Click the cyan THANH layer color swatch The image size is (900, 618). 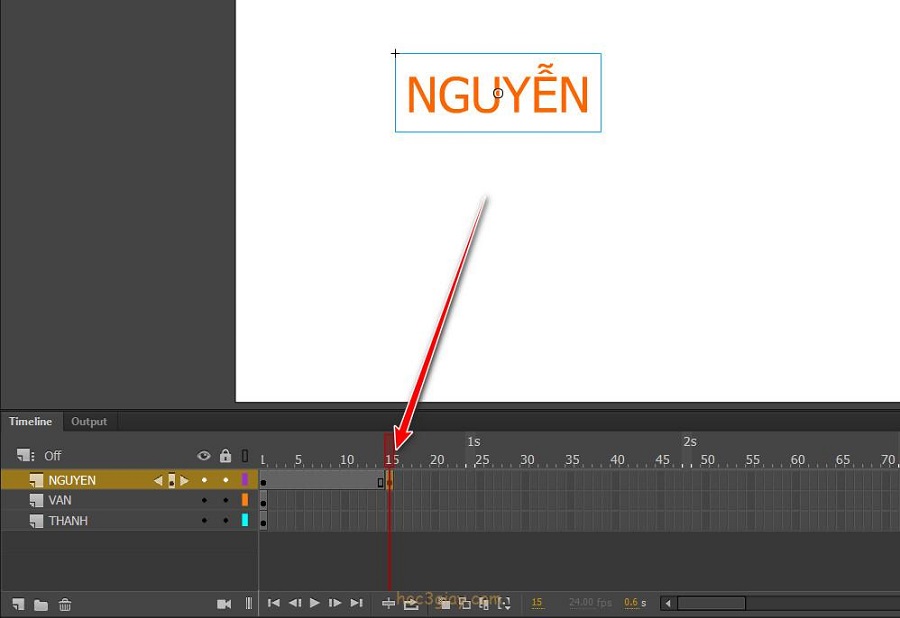[x=245, y=521]
